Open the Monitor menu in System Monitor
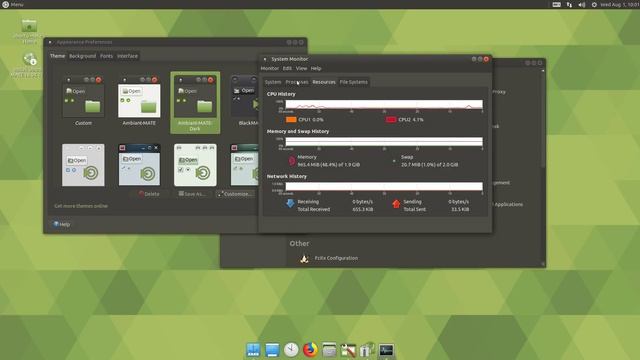The image size is (640, 360). click(269, 69)
